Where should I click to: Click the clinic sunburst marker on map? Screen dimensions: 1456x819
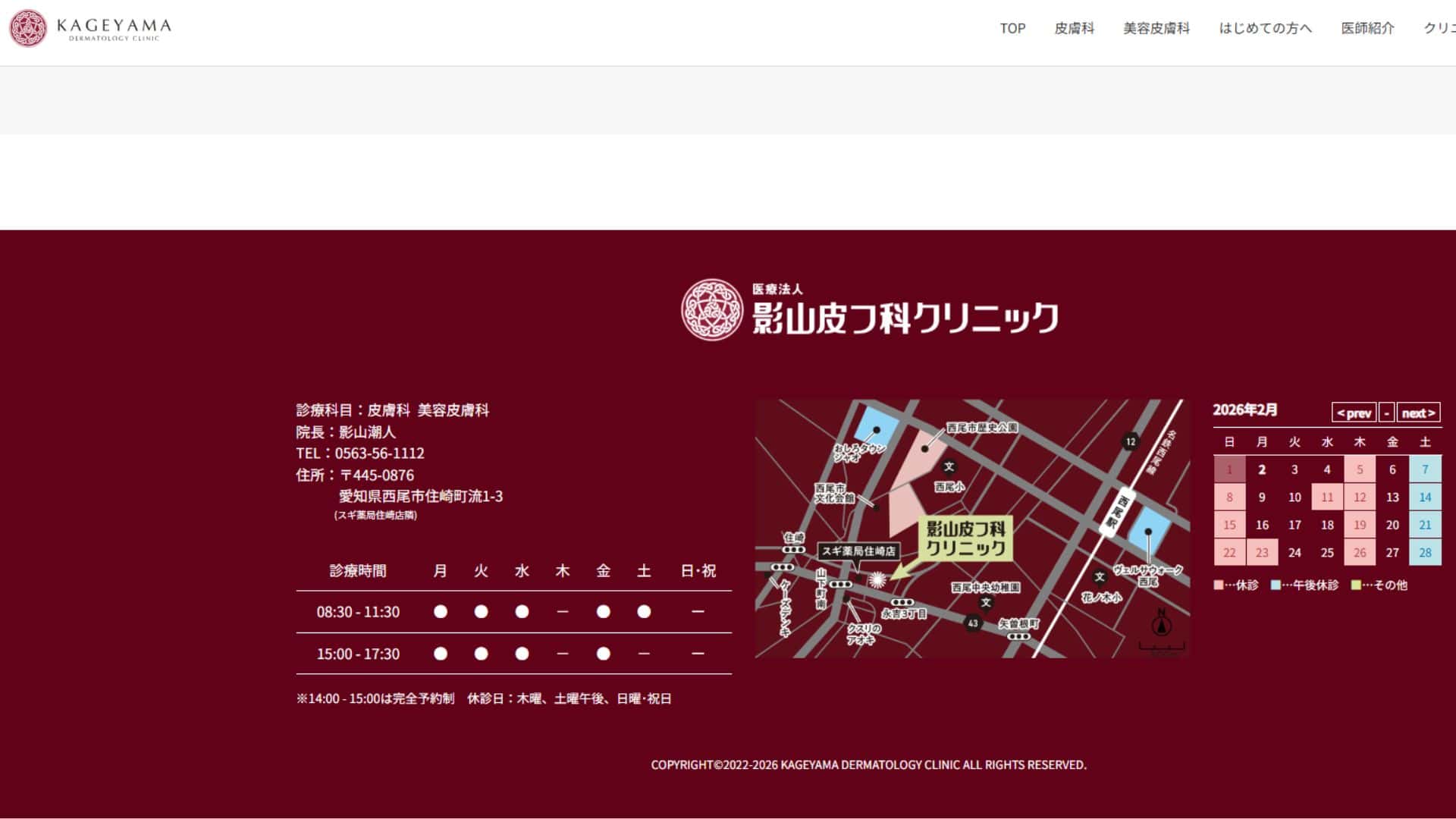(877, 580)
